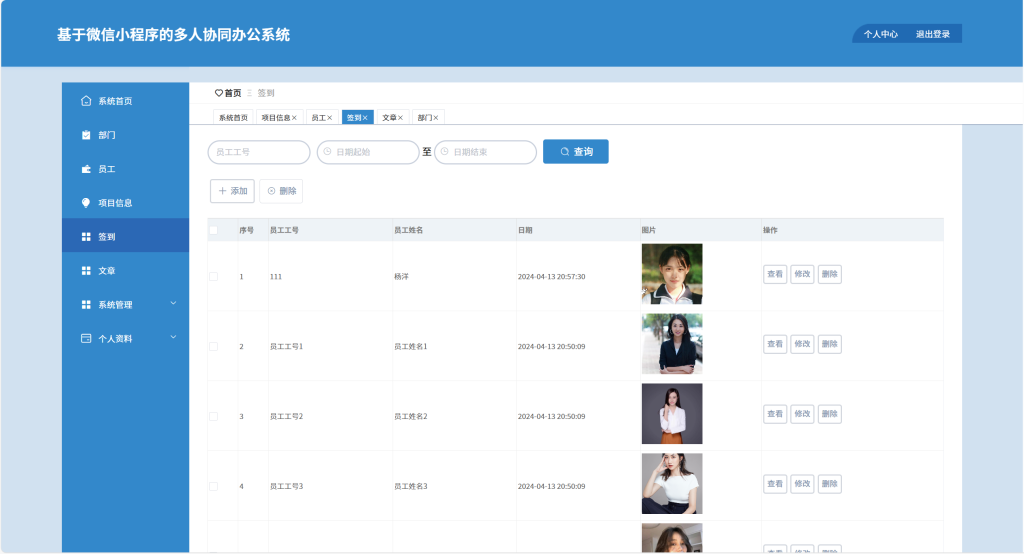This screenshot has height=554, width=1024.
Task: Click the grid icon beside 文章 in sidebar
Action: point(86,270)
